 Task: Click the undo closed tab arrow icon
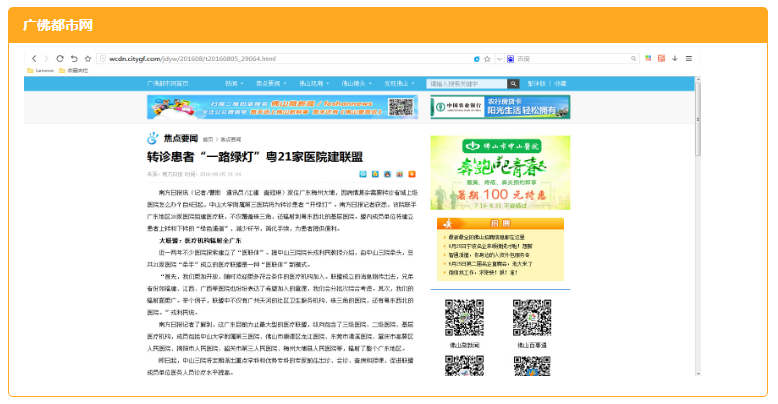(x=74, y=59)
